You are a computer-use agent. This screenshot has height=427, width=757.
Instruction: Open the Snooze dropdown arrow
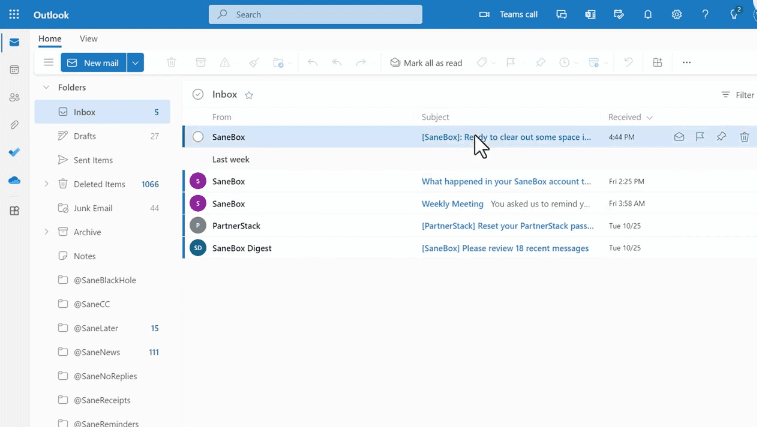pyautogui.click(x=576, y=63)
